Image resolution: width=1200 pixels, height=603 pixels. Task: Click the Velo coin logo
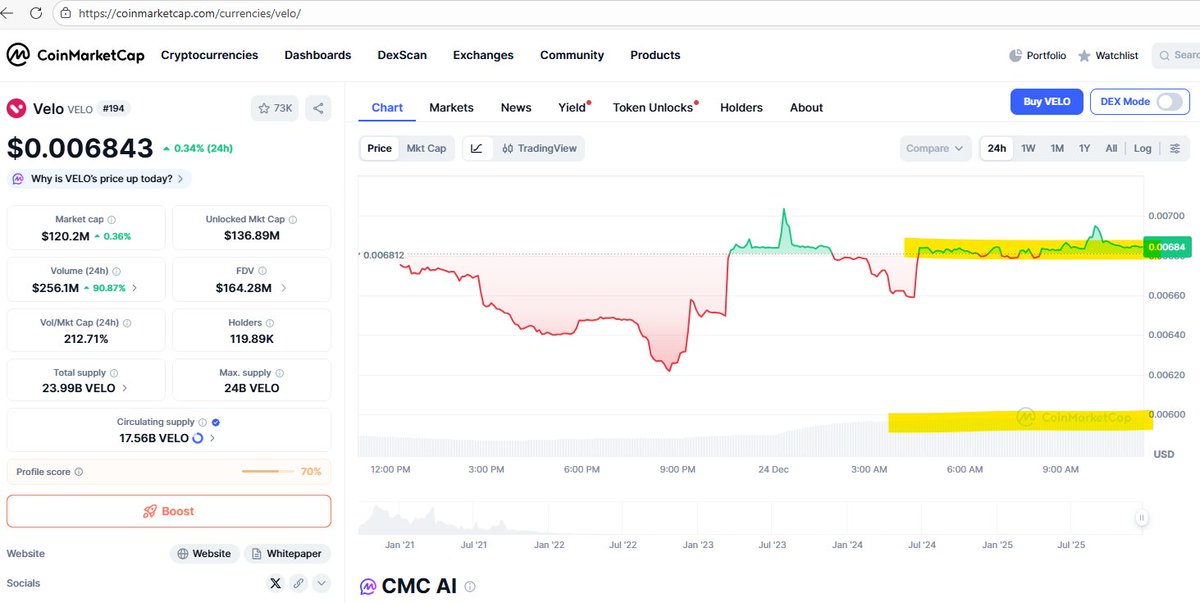[16, 108]
